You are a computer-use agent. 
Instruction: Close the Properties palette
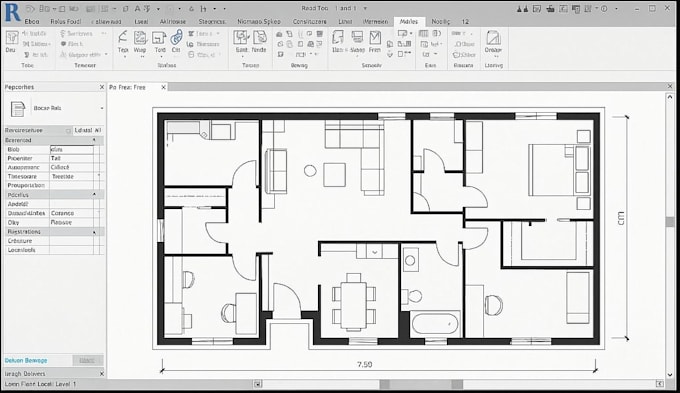pos(102,87)
